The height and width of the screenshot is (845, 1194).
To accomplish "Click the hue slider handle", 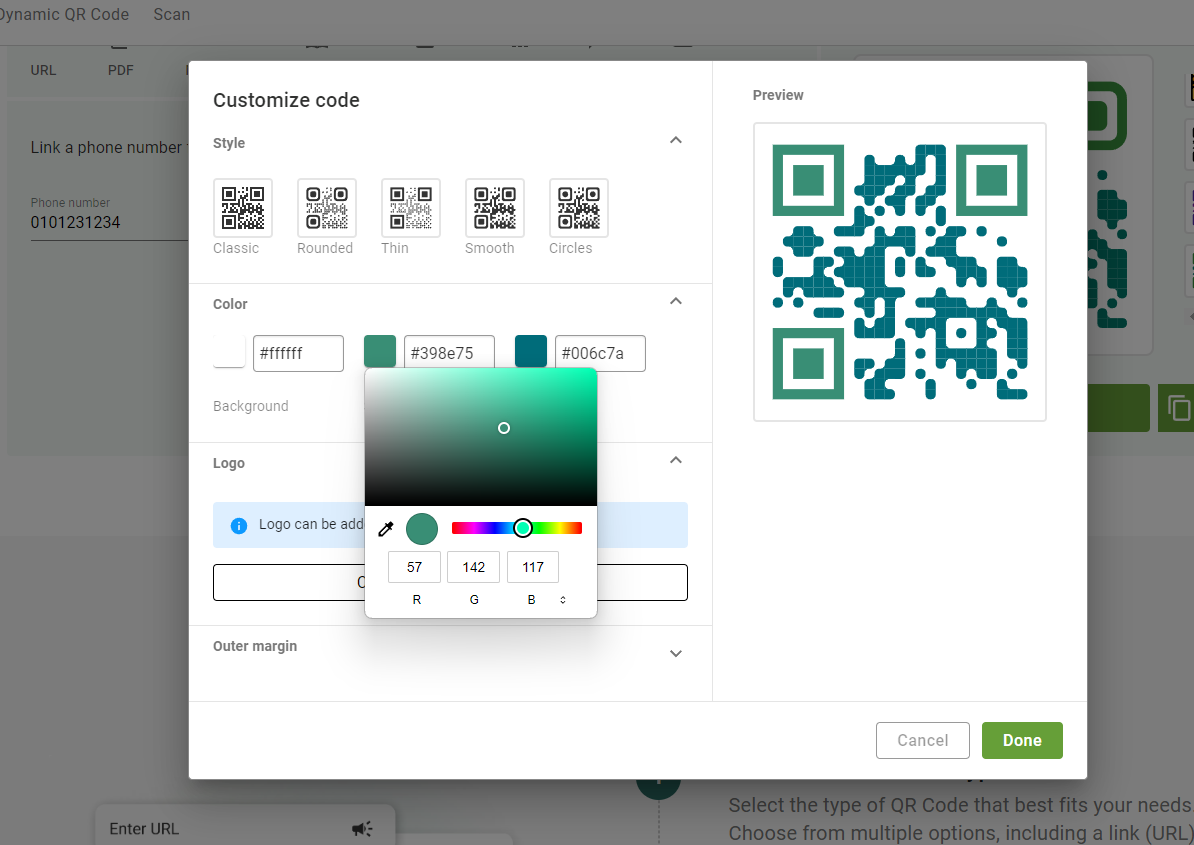I will (522, 528).
